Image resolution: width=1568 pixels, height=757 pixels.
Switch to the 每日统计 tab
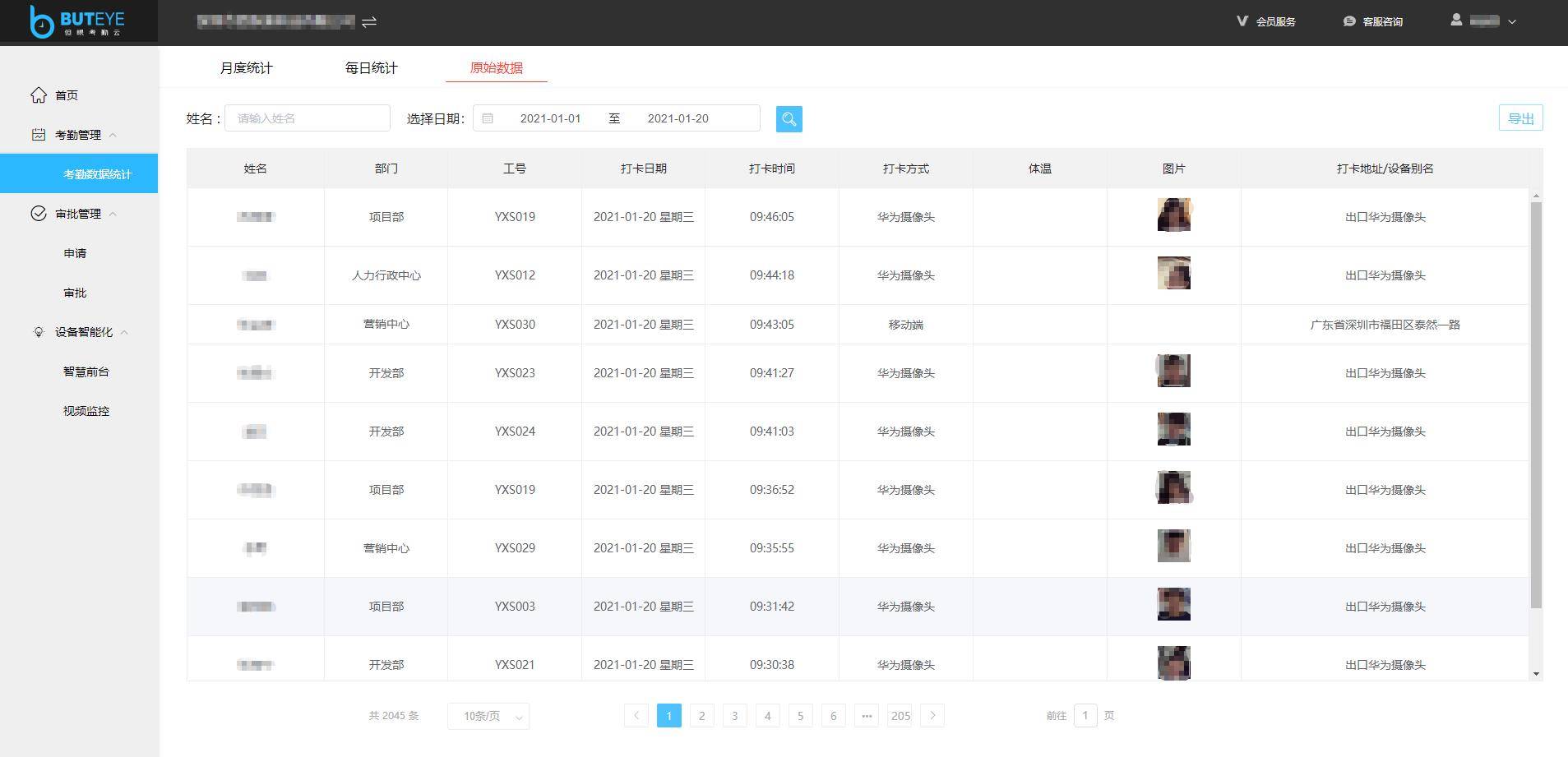(x=371, y=67)
